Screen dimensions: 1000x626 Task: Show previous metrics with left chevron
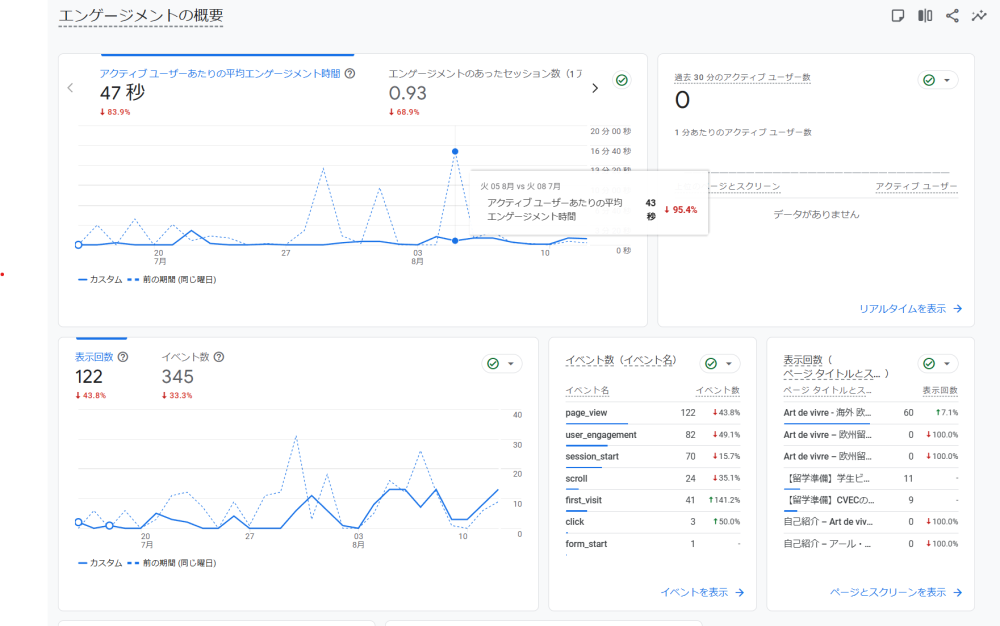click(x=70, y=88)
